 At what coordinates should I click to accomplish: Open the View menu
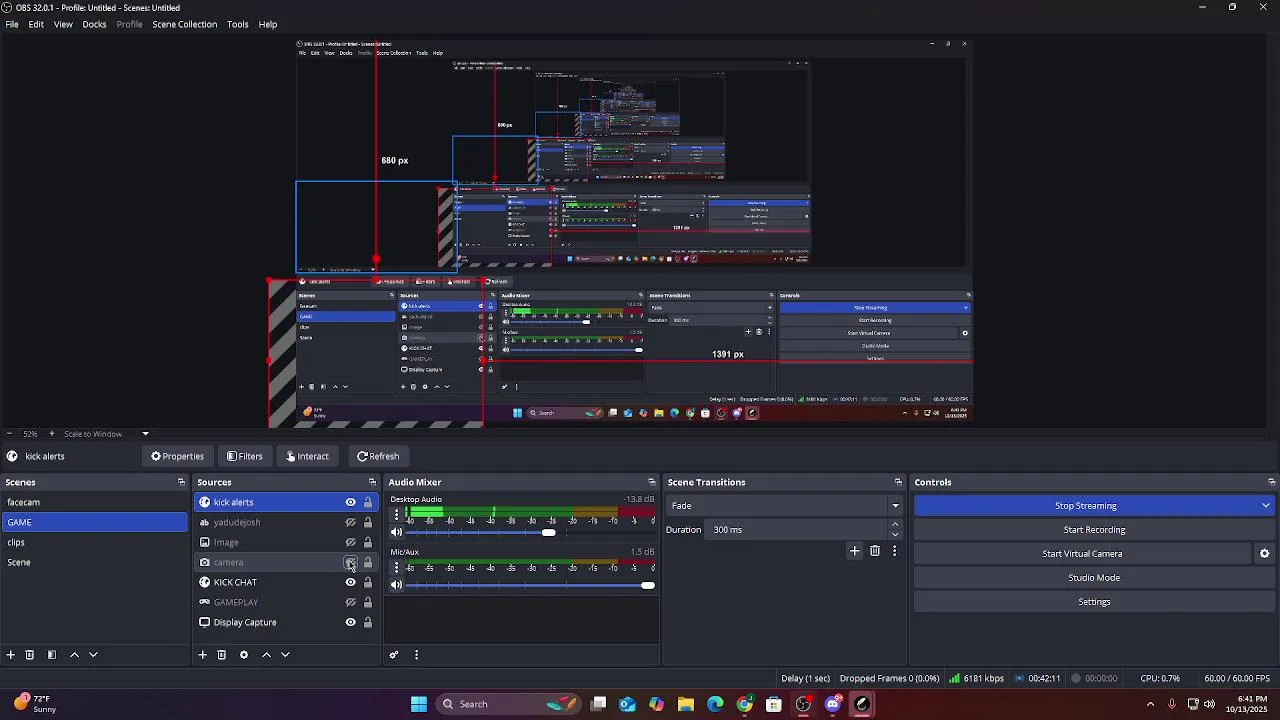click(x=63, y=24)
